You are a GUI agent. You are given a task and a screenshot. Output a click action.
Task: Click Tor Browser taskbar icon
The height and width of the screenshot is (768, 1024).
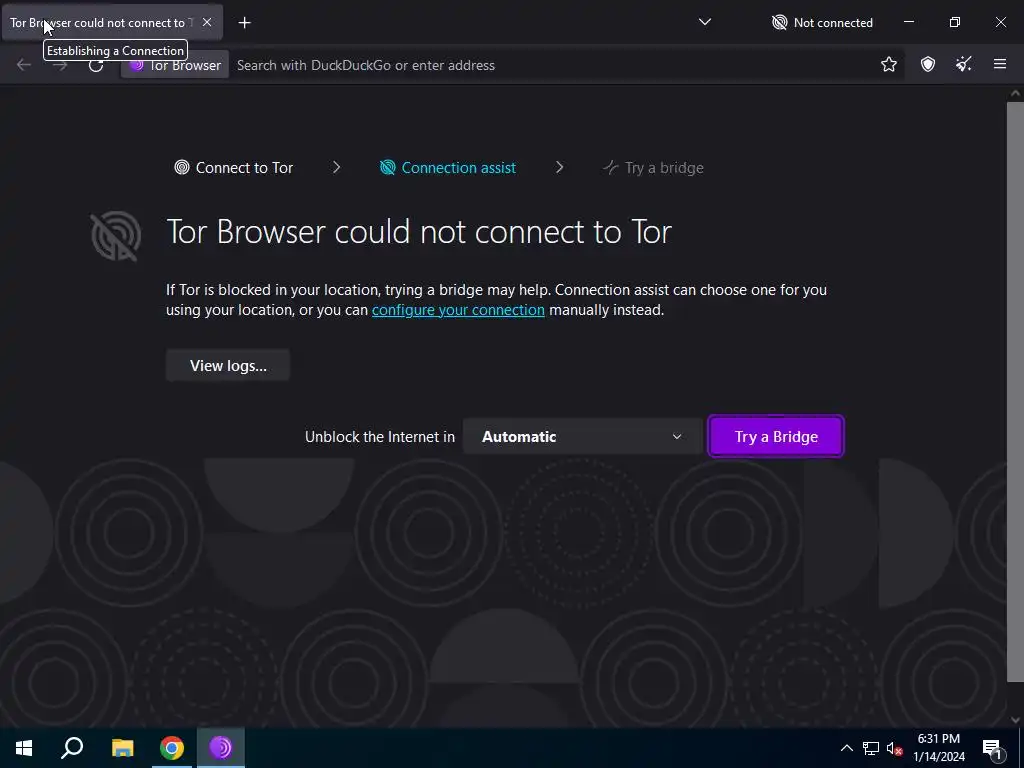221,748
